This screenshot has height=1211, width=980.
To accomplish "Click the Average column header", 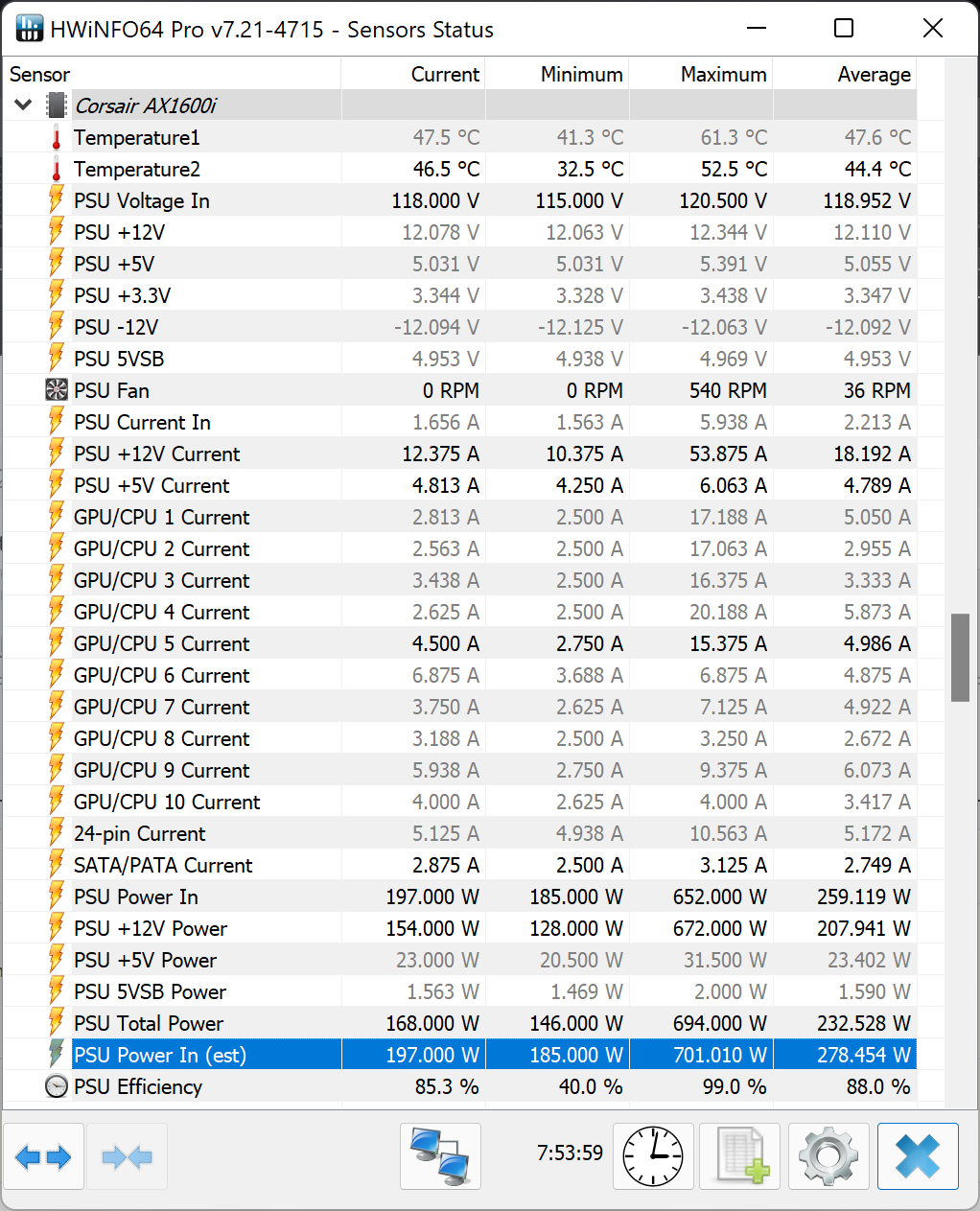I will click(874, 75).
